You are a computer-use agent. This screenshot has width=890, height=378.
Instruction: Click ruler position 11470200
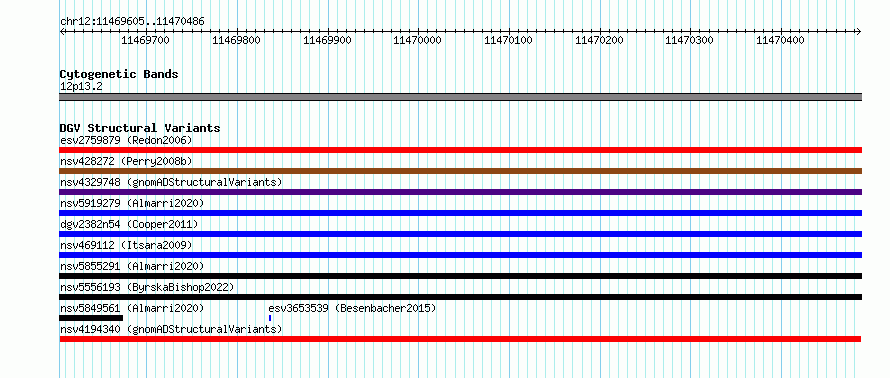(x=599, y=40)
